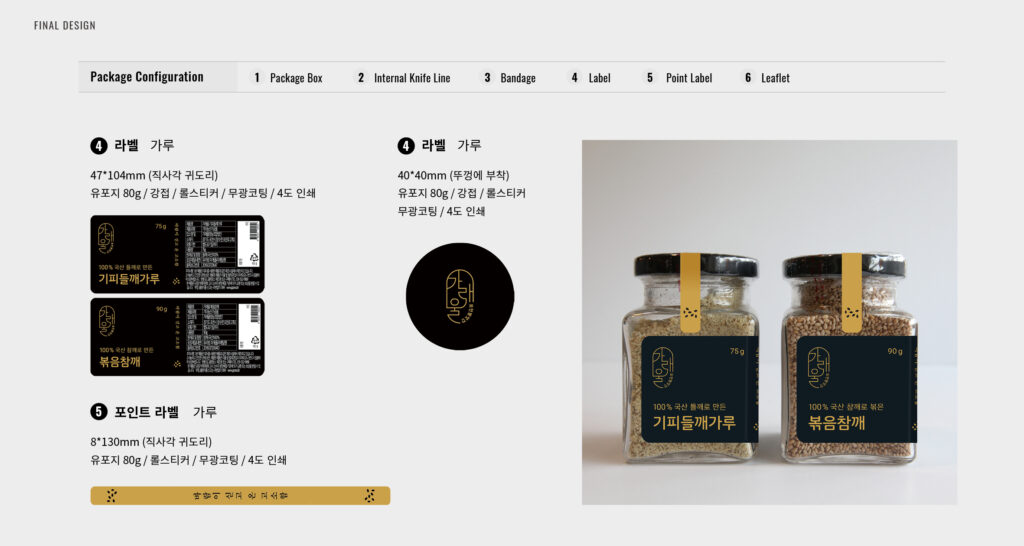Click the FINAL DESIGN heading text

(65, 25)
